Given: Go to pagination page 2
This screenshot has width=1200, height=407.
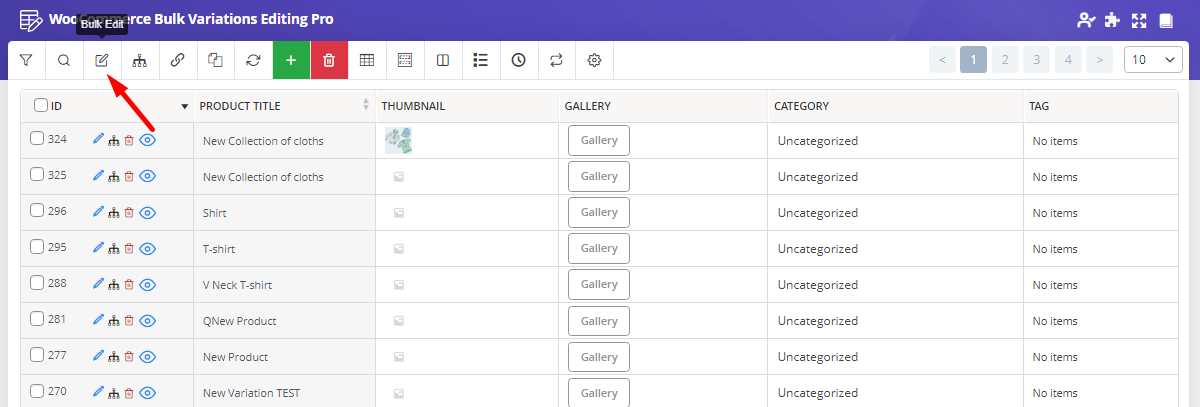Looking at the screenshot, I should 1005,60.
